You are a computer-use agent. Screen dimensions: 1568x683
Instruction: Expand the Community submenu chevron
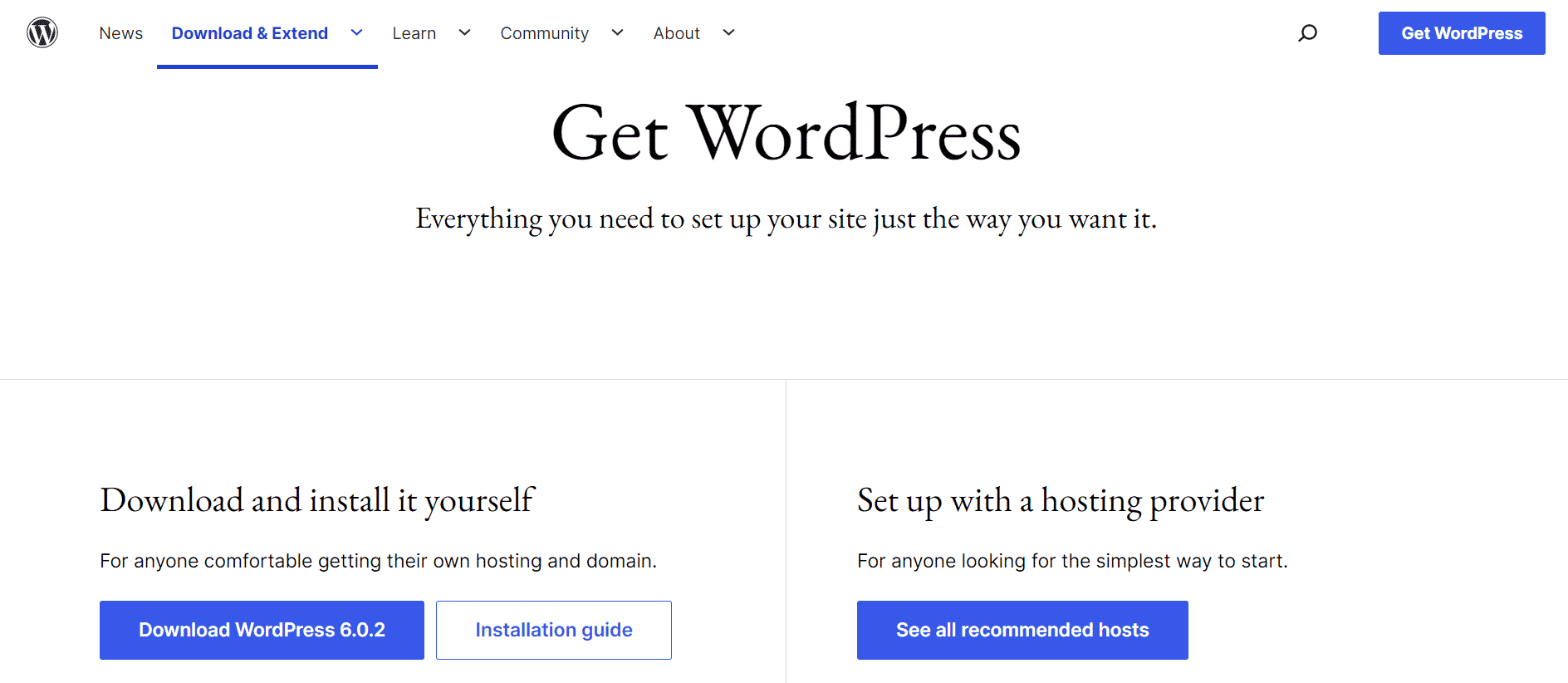618,33
